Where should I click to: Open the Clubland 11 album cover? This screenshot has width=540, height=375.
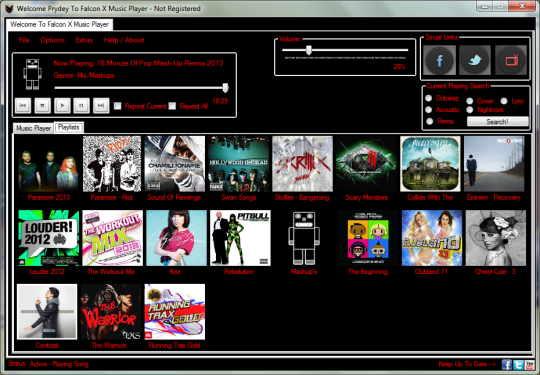pyautogui.click(x=432, y=238)
